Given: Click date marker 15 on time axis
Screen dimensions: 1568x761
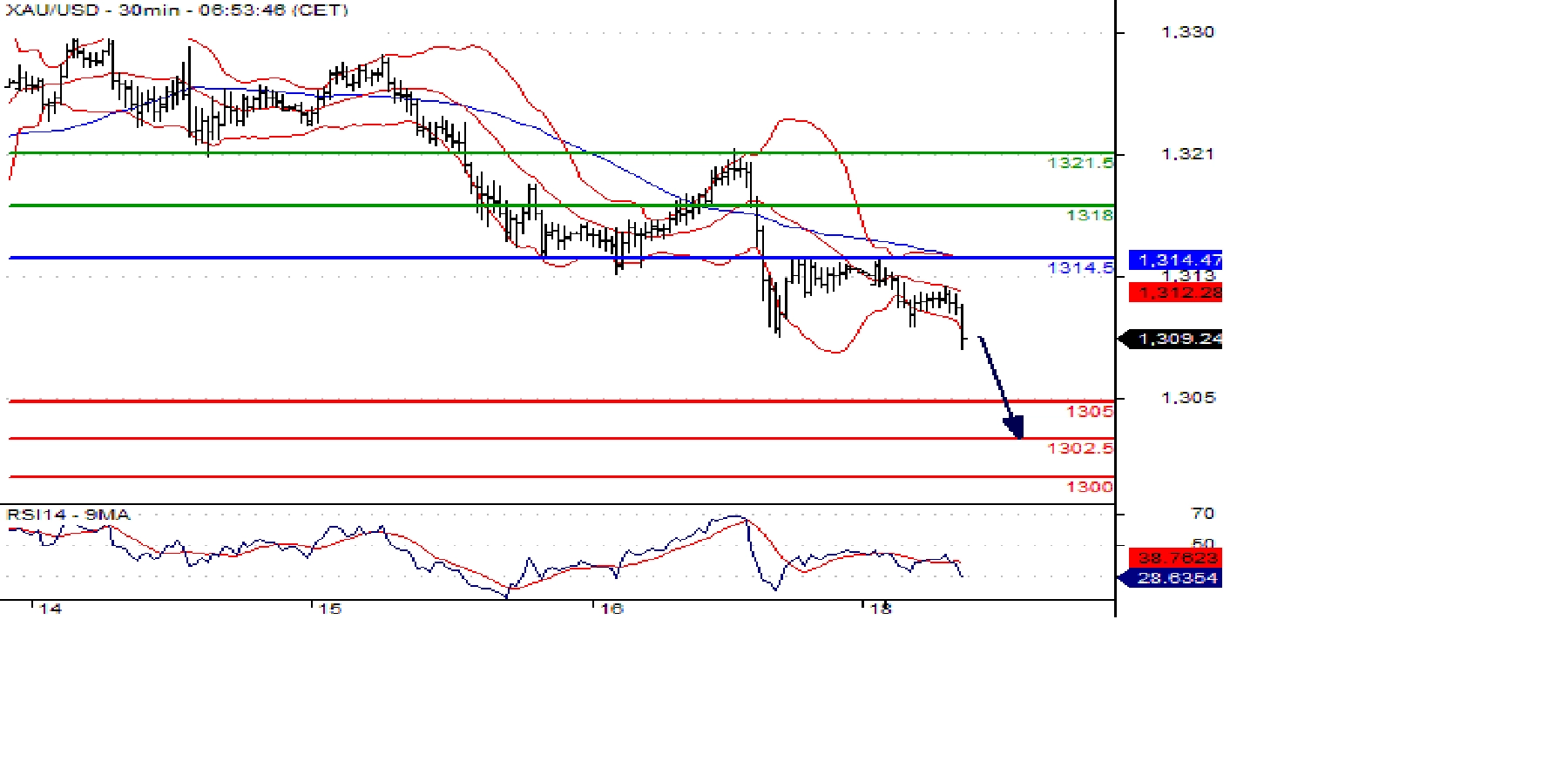Looking at the screenshot, I should point(329,609).
